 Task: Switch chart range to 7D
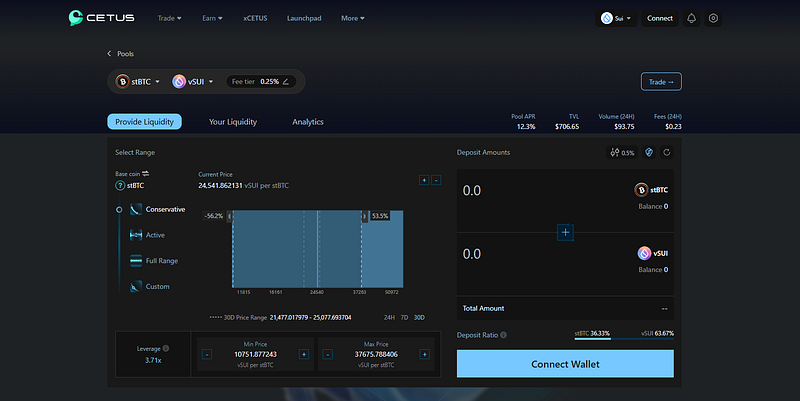(x=405, y=317)
